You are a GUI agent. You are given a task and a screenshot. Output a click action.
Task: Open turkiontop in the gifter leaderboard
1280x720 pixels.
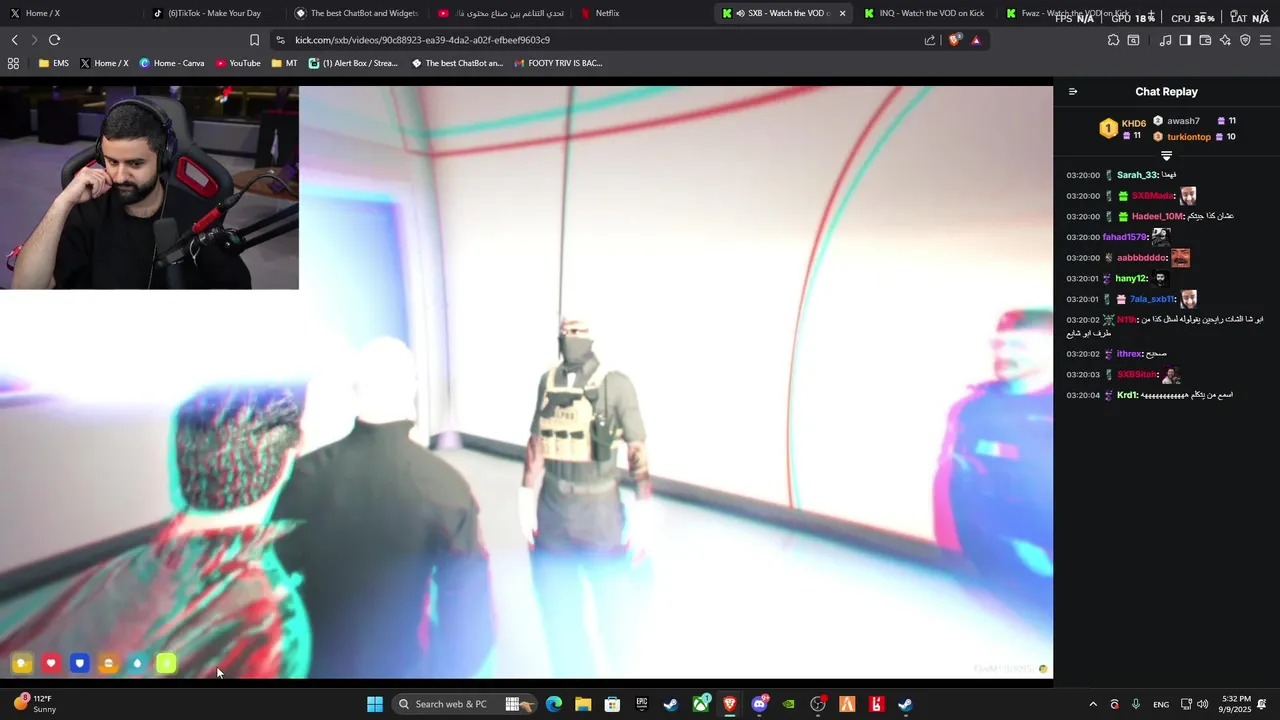click(x=1189, y=137)
